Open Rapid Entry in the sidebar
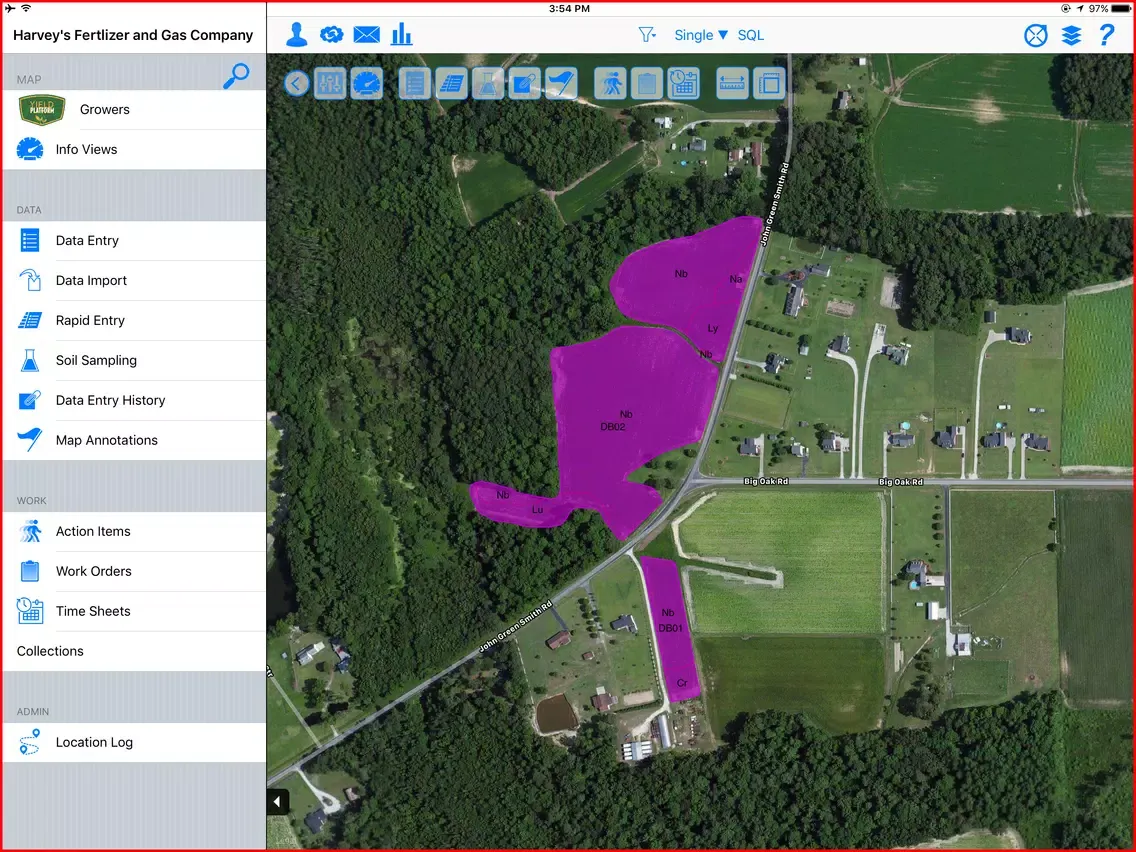The height and width of the screenshot is (852, 1136). (134, 320)
